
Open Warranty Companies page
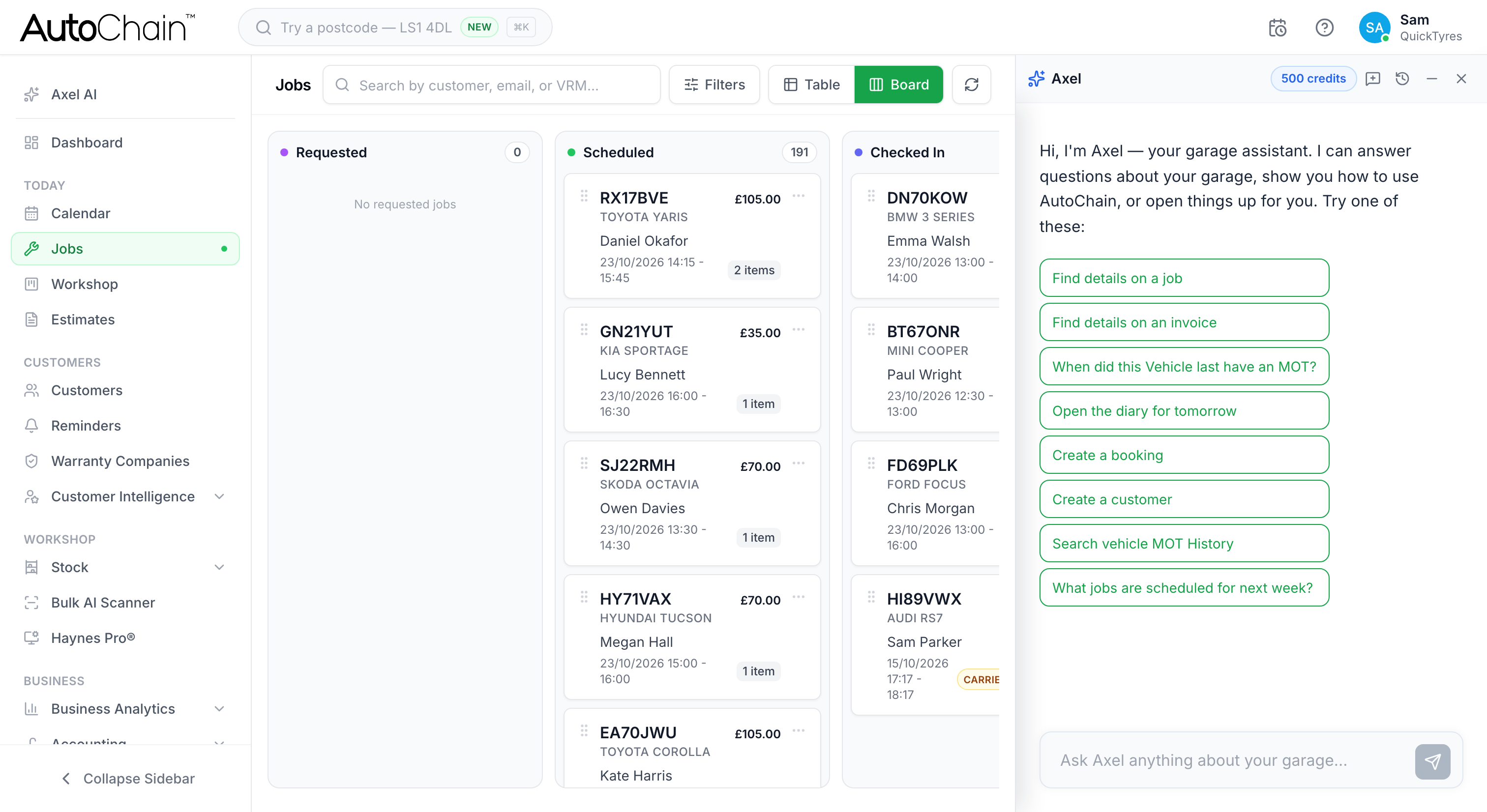click(125, 461)
